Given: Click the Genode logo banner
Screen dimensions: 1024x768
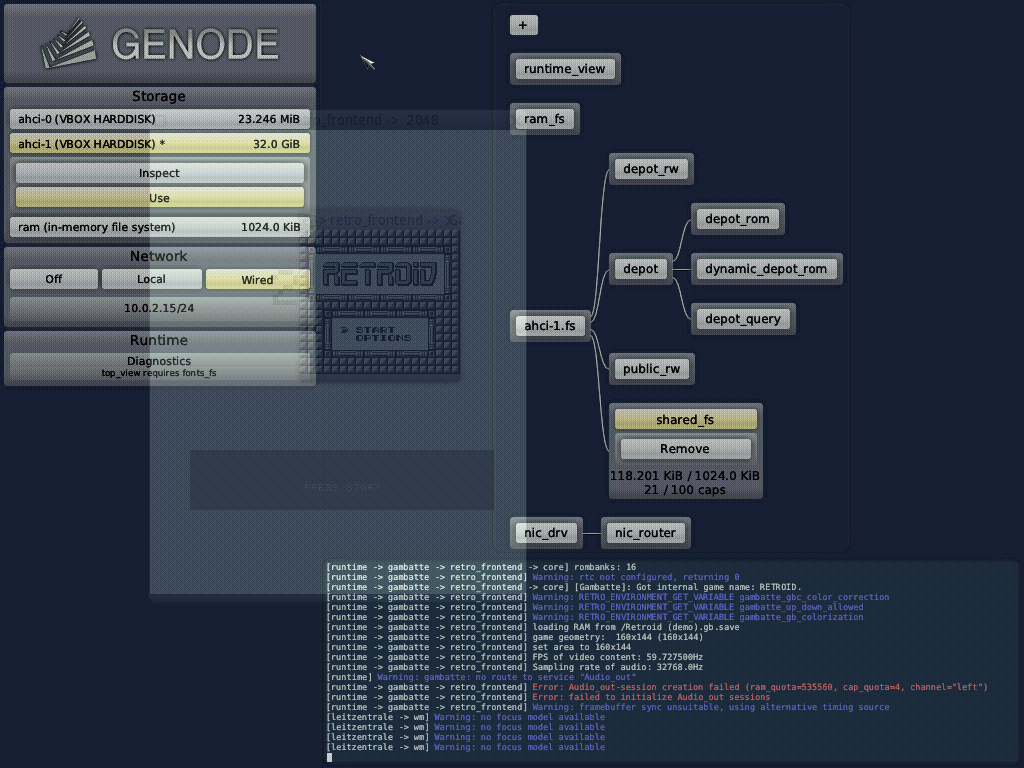Looking at the screenshot, I should [160, 44].
